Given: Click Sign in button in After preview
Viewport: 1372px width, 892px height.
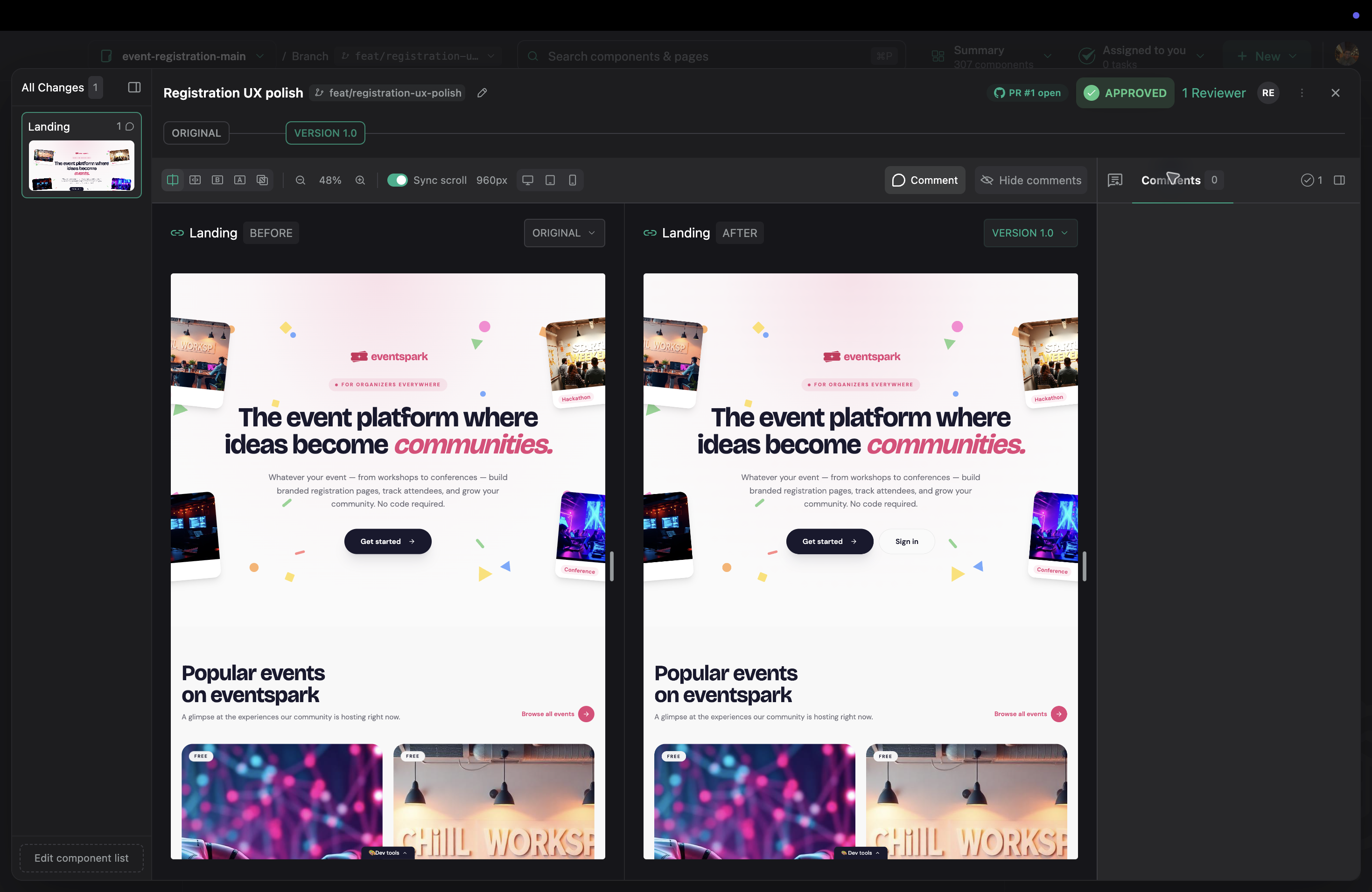Looking at the screenshot, I should pos(907,541).
